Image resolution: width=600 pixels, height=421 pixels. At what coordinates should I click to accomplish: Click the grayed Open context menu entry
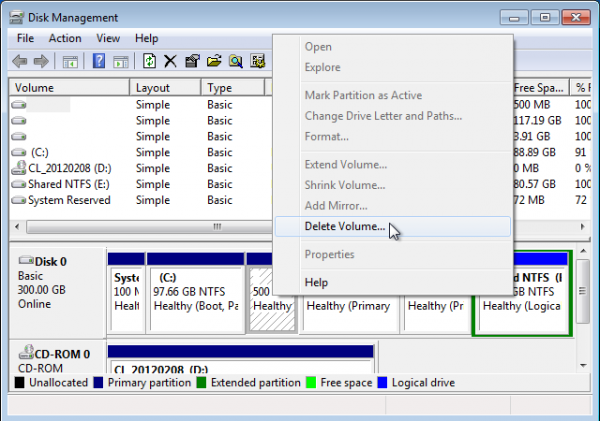393,47
